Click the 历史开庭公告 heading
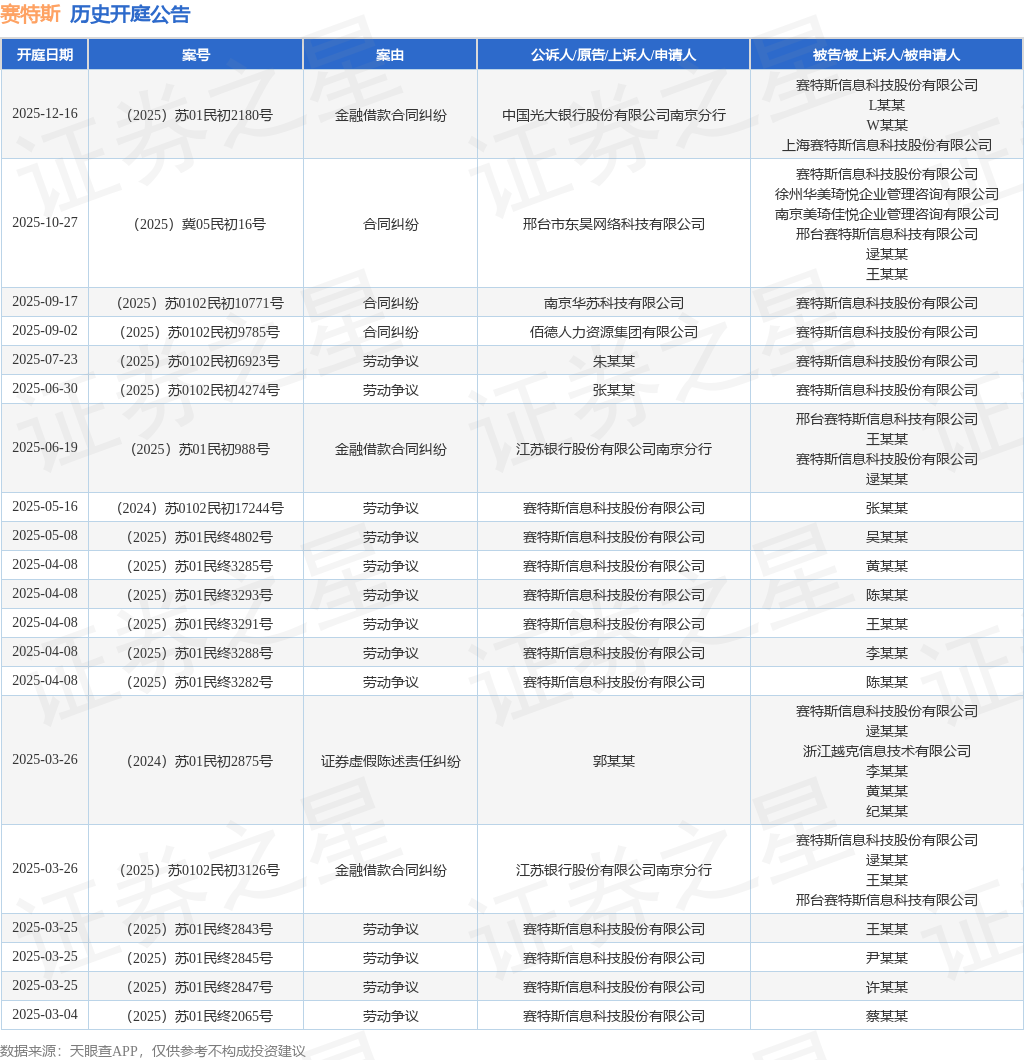 [x=130, y=14]
